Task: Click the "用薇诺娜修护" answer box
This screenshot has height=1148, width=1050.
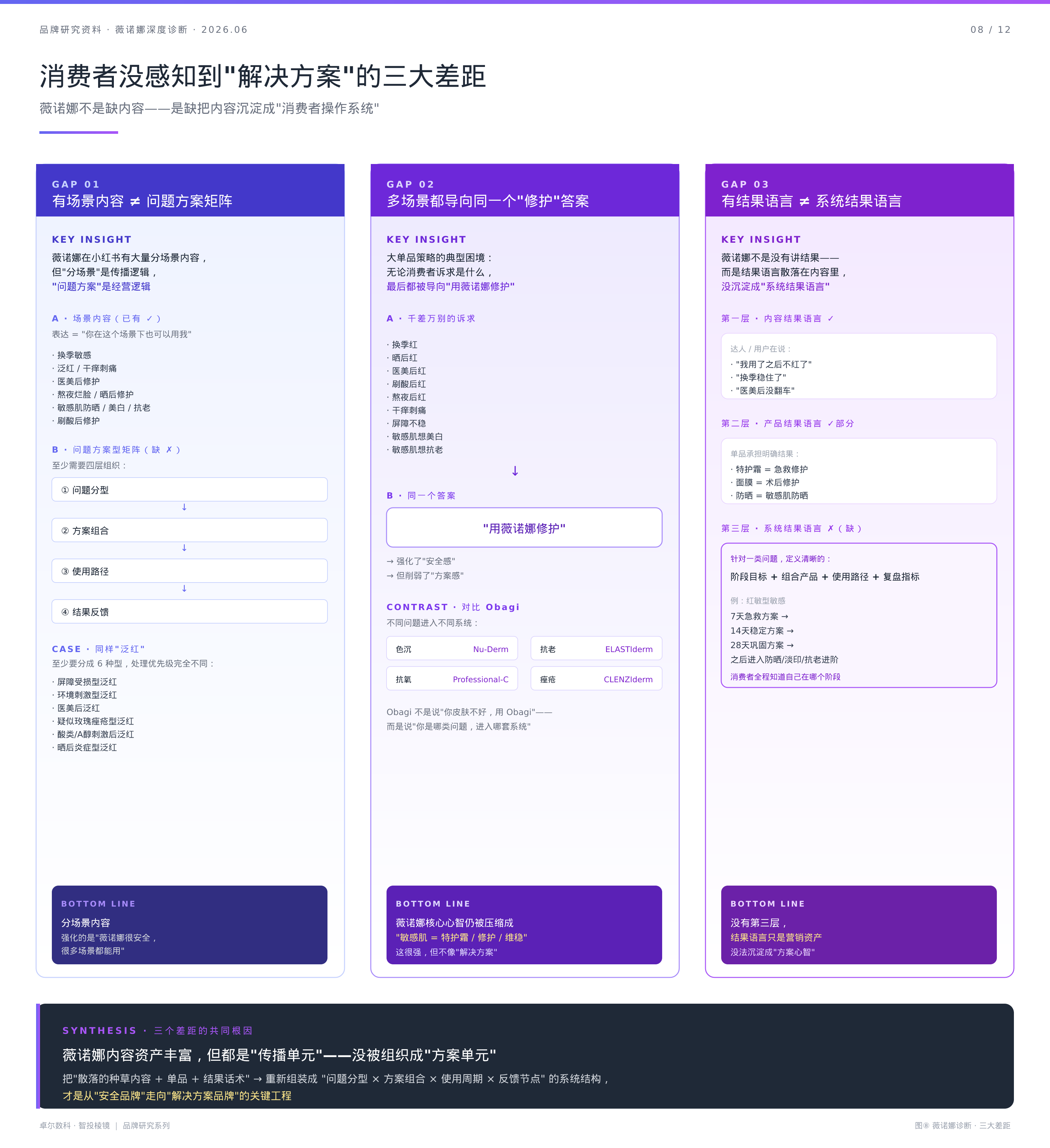Action: (x=524, y=528)
